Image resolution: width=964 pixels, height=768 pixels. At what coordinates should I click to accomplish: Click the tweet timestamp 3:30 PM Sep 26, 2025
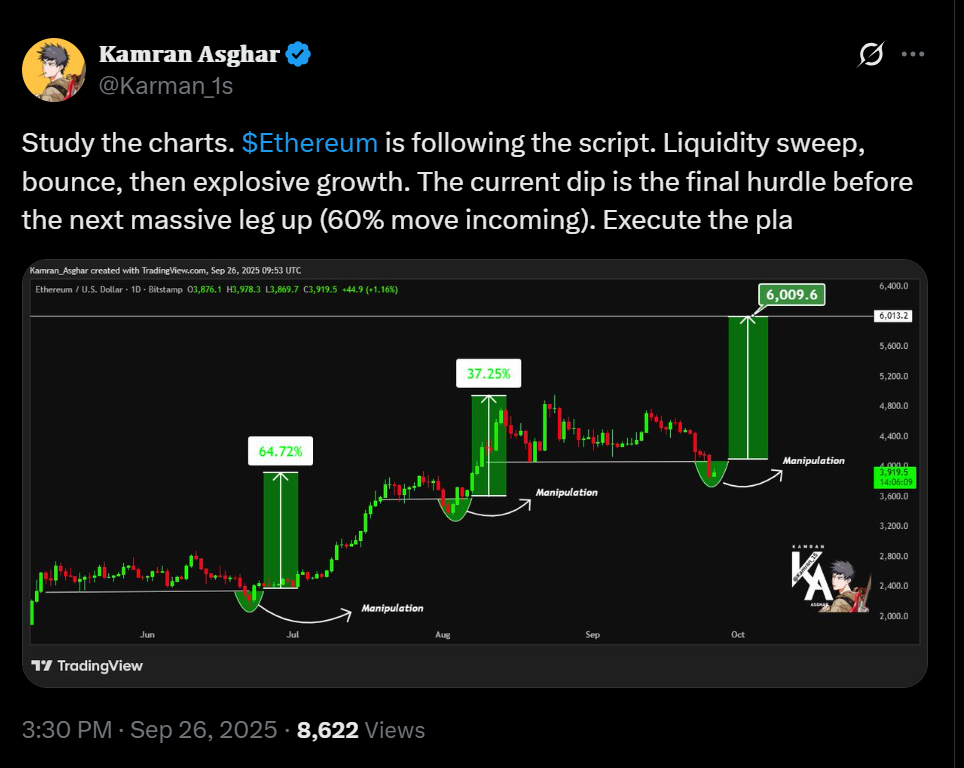[149, 731]
